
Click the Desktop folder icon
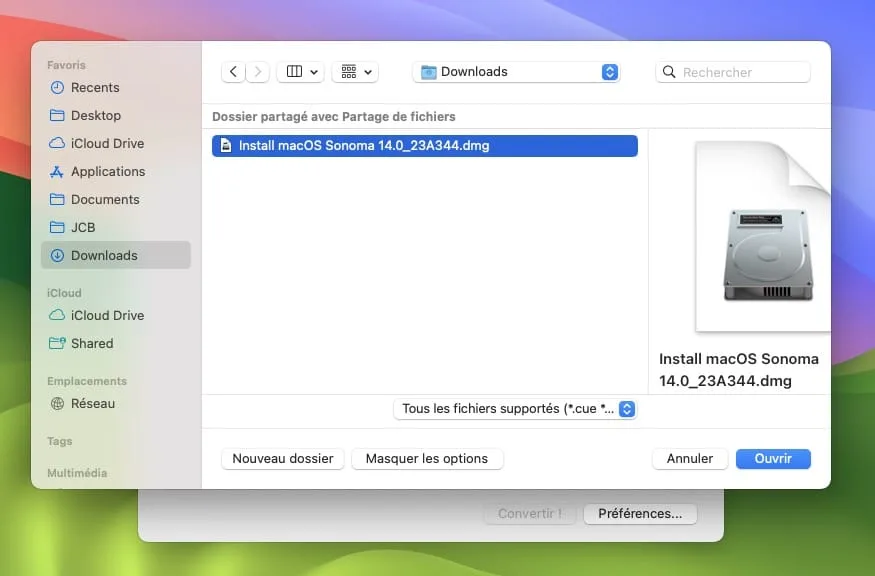coord(57,116)
